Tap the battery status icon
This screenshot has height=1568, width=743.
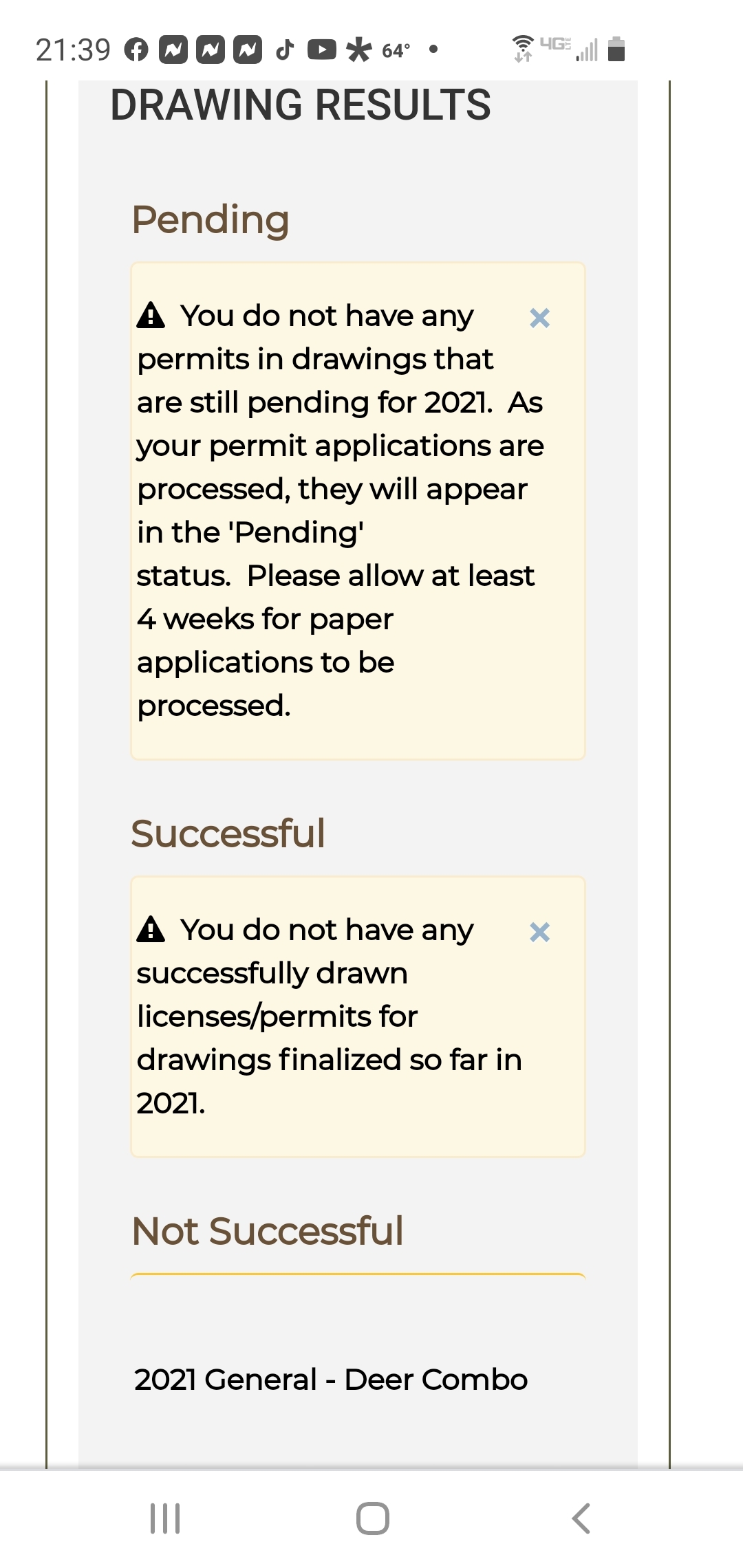click(x=617, y=49)
